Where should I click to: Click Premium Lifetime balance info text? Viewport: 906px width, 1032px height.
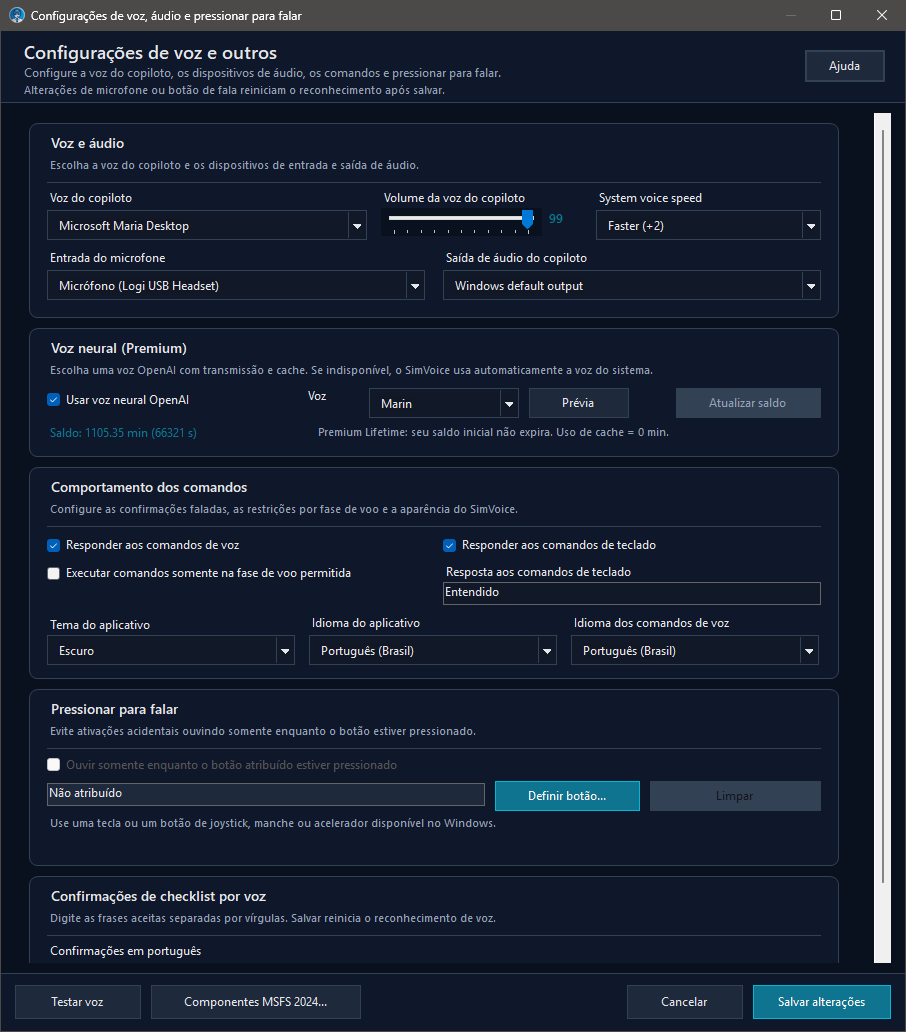point(493,432)
